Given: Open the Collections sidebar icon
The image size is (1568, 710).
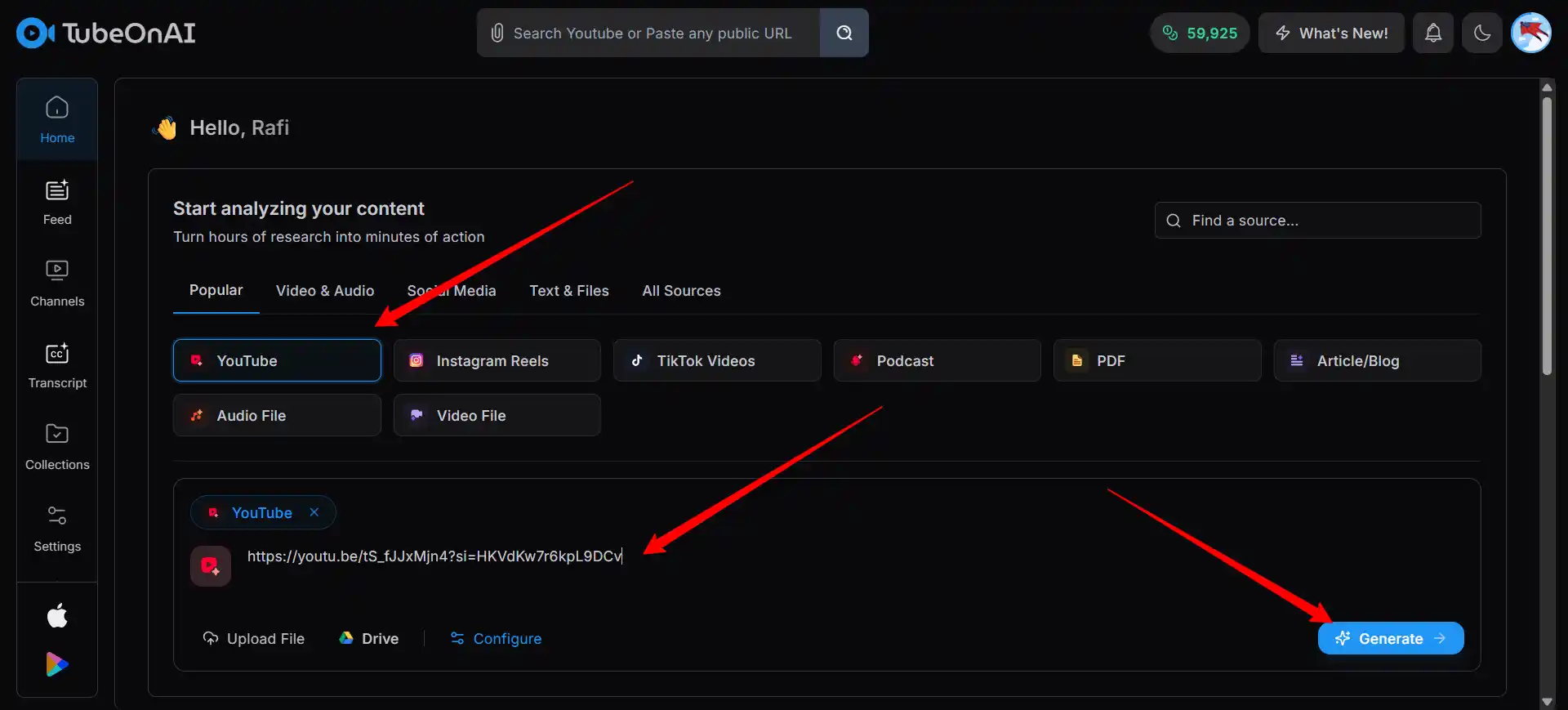Looking at the screenshot, I should point(57,447).
